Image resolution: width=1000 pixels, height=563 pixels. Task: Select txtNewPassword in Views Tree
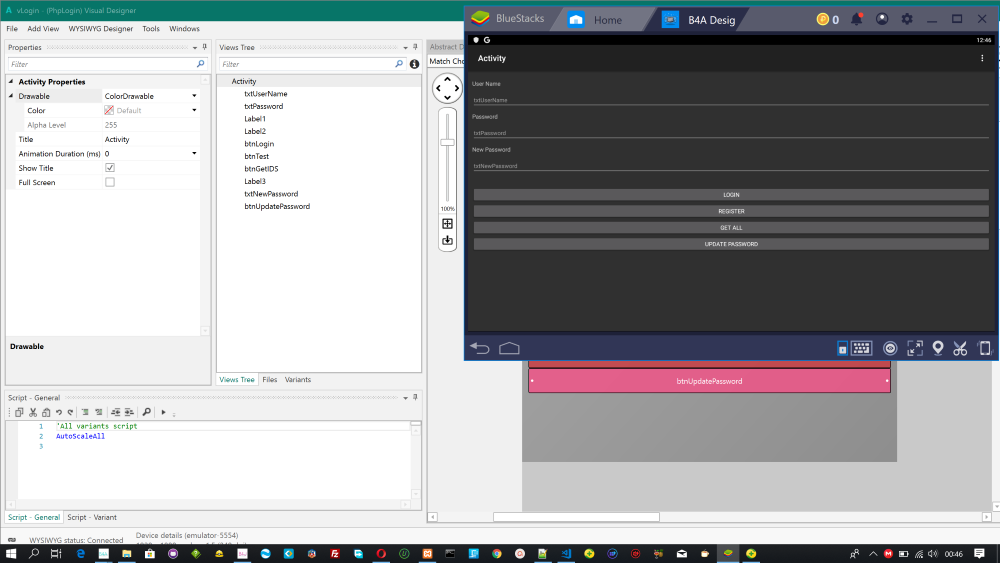click(x=271, y=194)
